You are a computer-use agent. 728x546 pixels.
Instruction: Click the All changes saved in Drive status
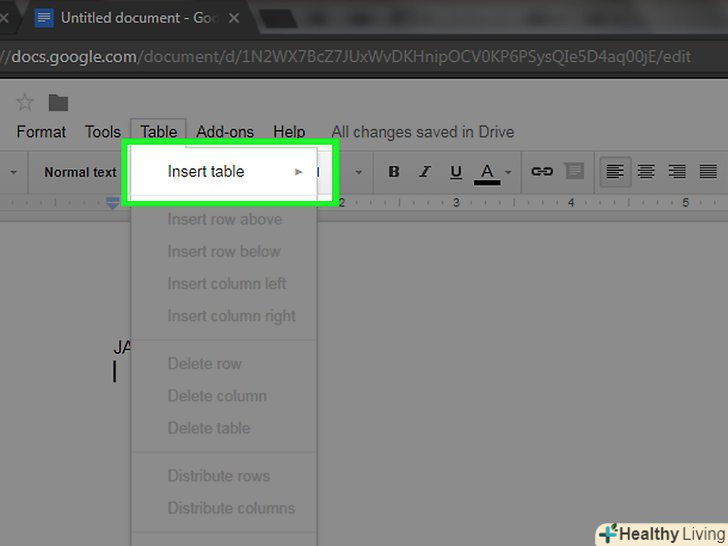[422, 132]
